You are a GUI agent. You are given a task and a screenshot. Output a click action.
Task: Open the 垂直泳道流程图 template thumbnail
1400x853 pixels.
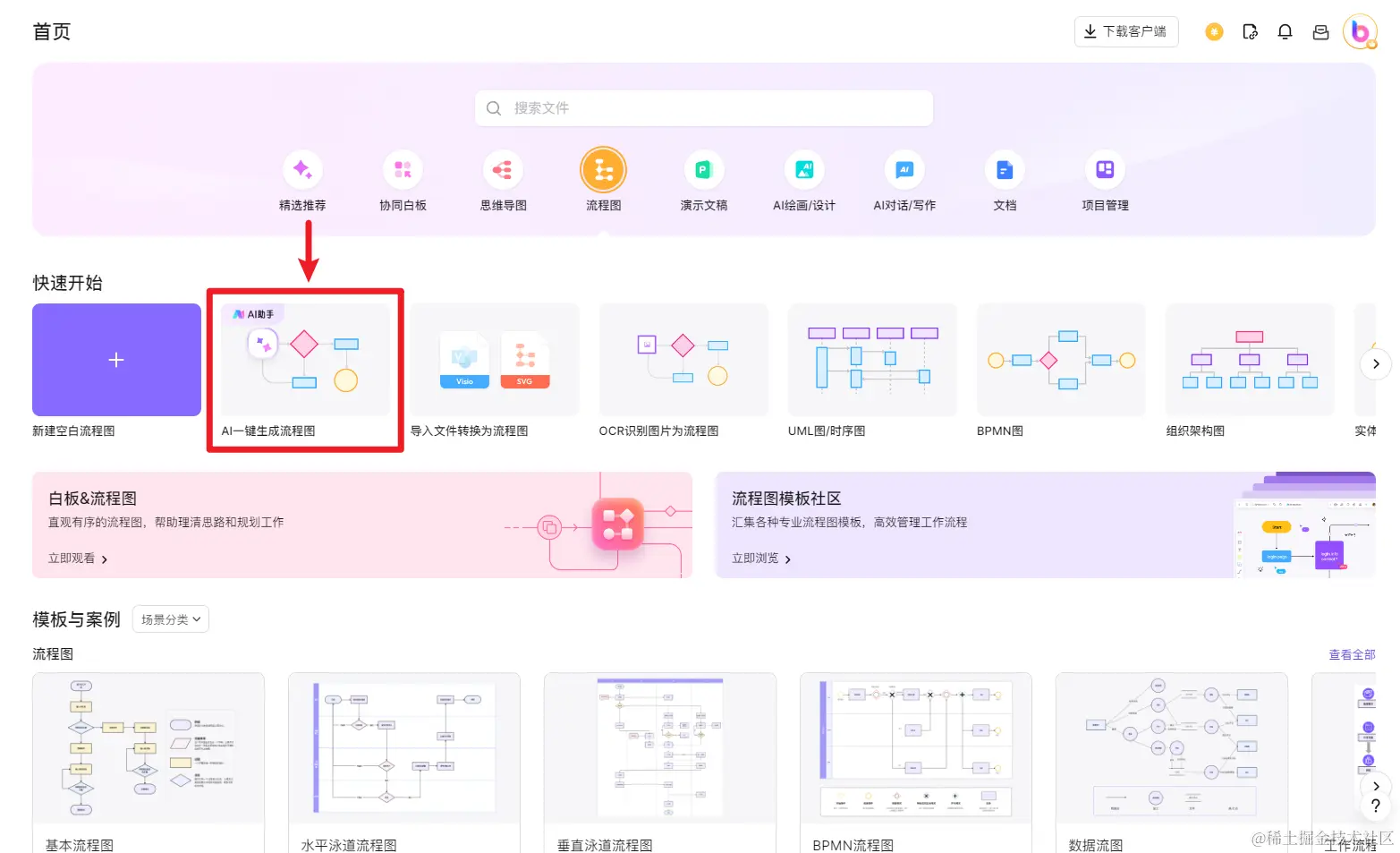click(660, 748)
